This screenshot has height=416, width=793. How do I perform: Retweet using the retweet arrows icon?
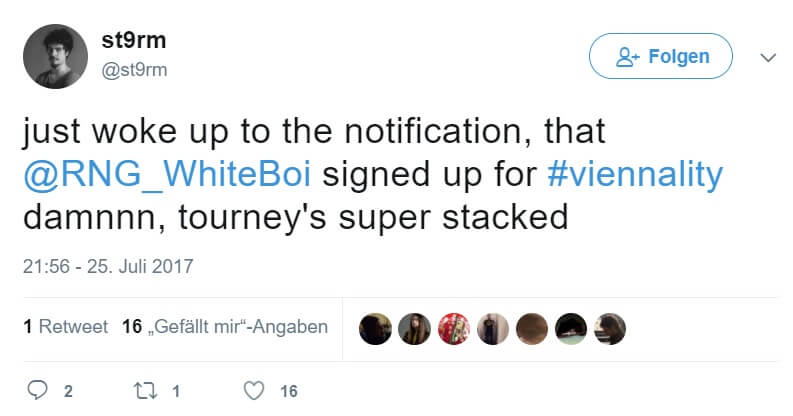click(x=148, y=391)
